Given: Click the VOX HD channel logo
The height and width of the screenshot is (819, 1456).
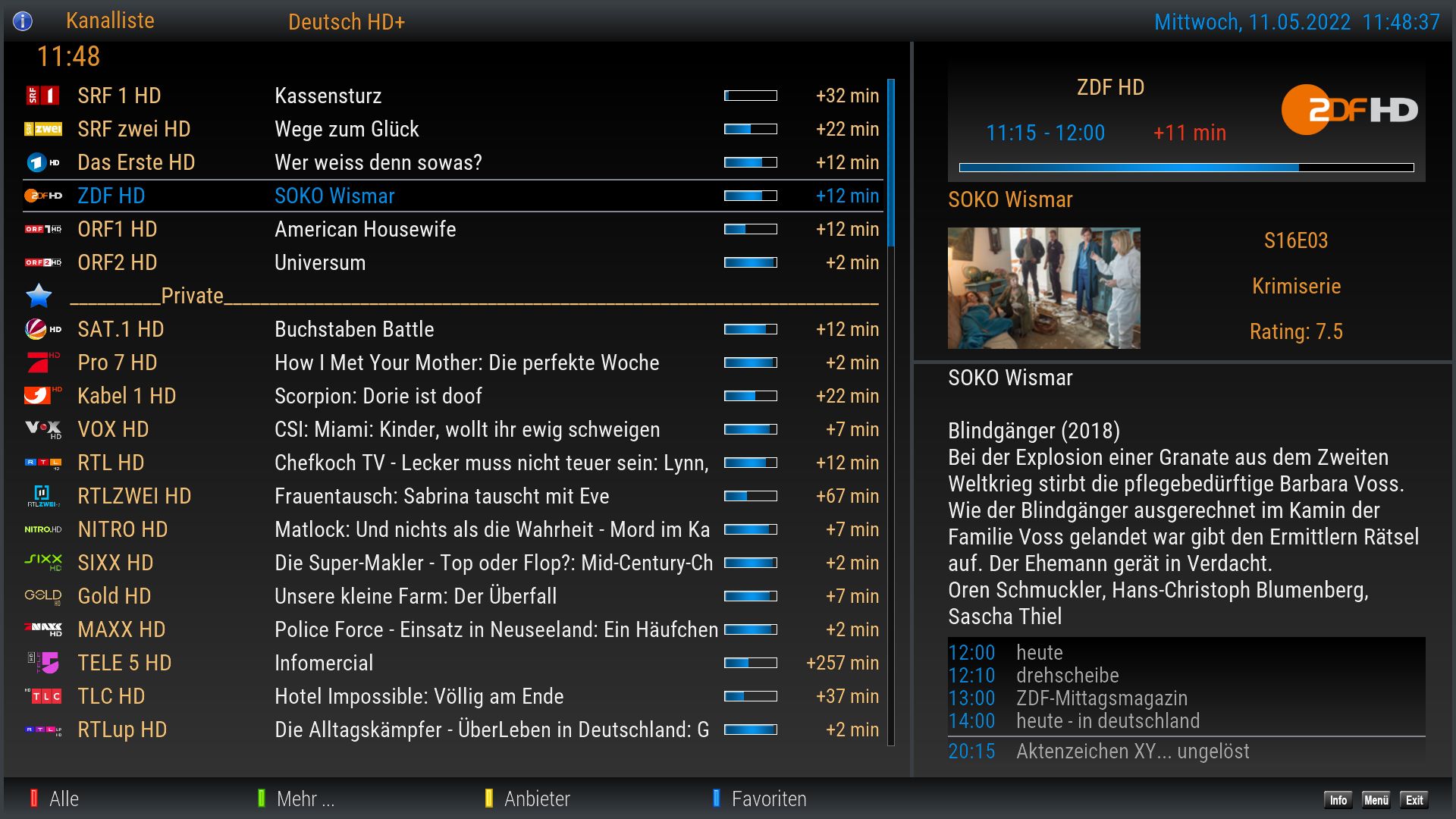Looking at the screenshot, I should [x=42, y=429].
